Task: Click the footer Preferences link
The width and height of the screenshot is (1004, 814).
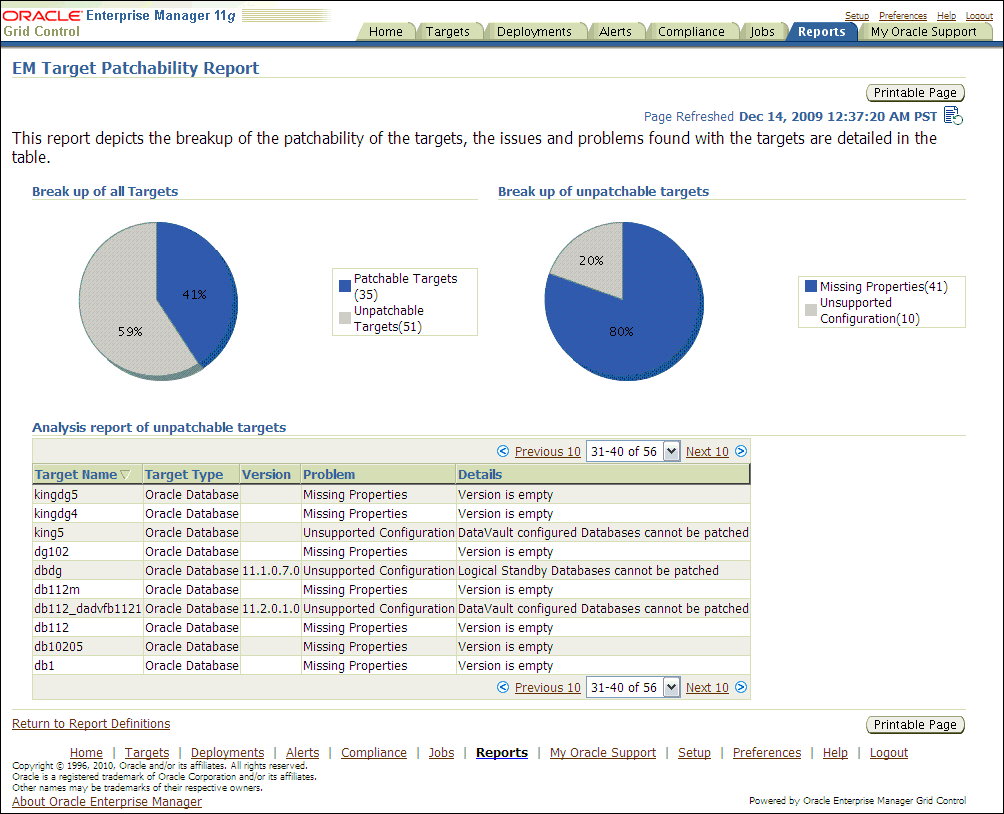Action: [766, 753]
